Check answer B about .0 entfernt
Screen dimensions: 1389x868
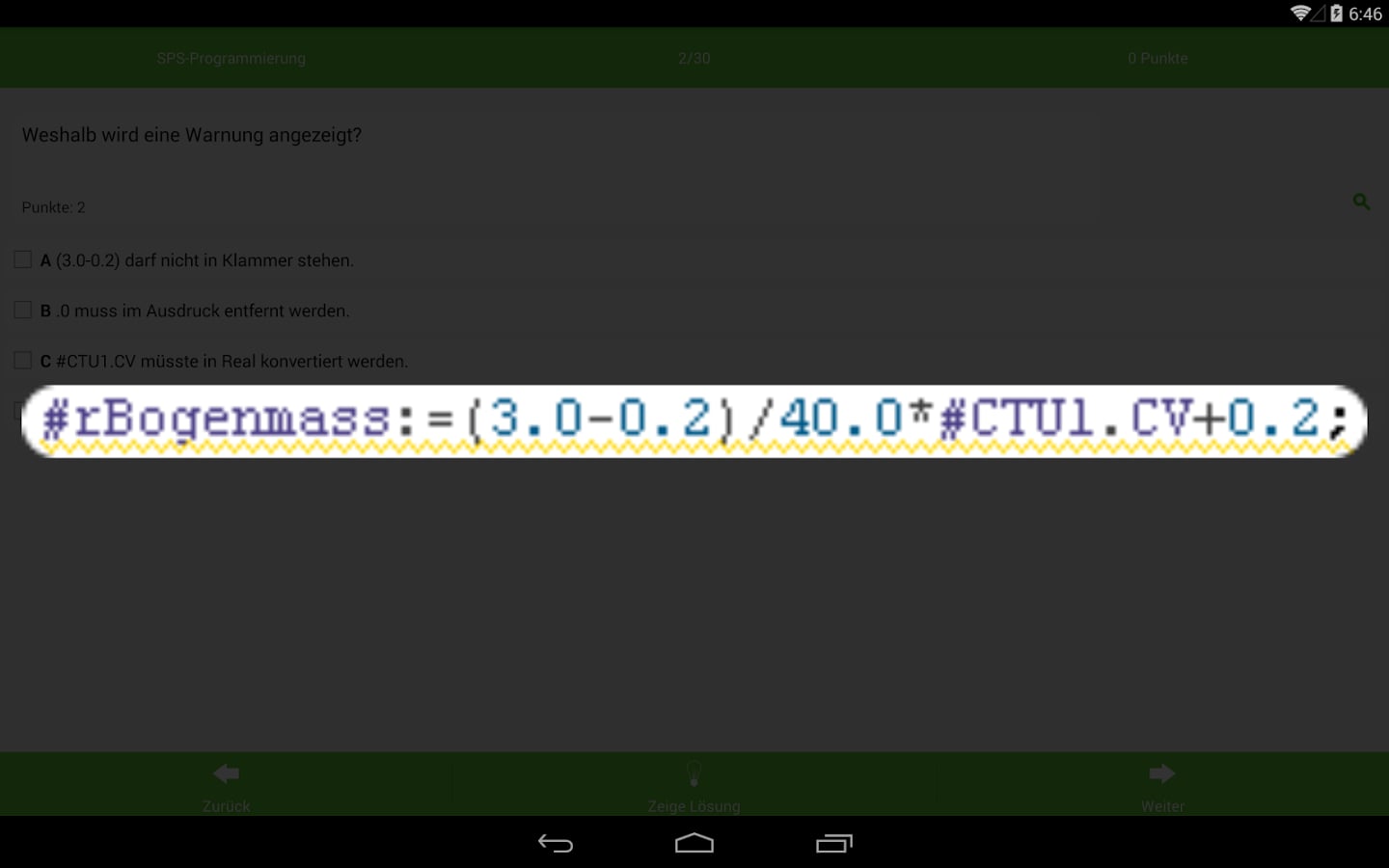[x=23, y=310]
